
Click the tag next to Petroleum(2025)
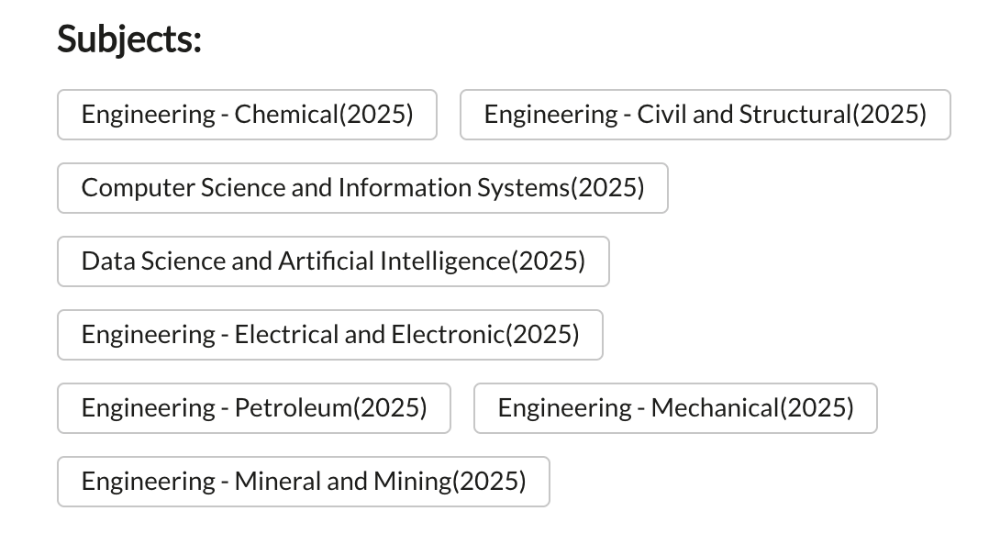[675, 408]
